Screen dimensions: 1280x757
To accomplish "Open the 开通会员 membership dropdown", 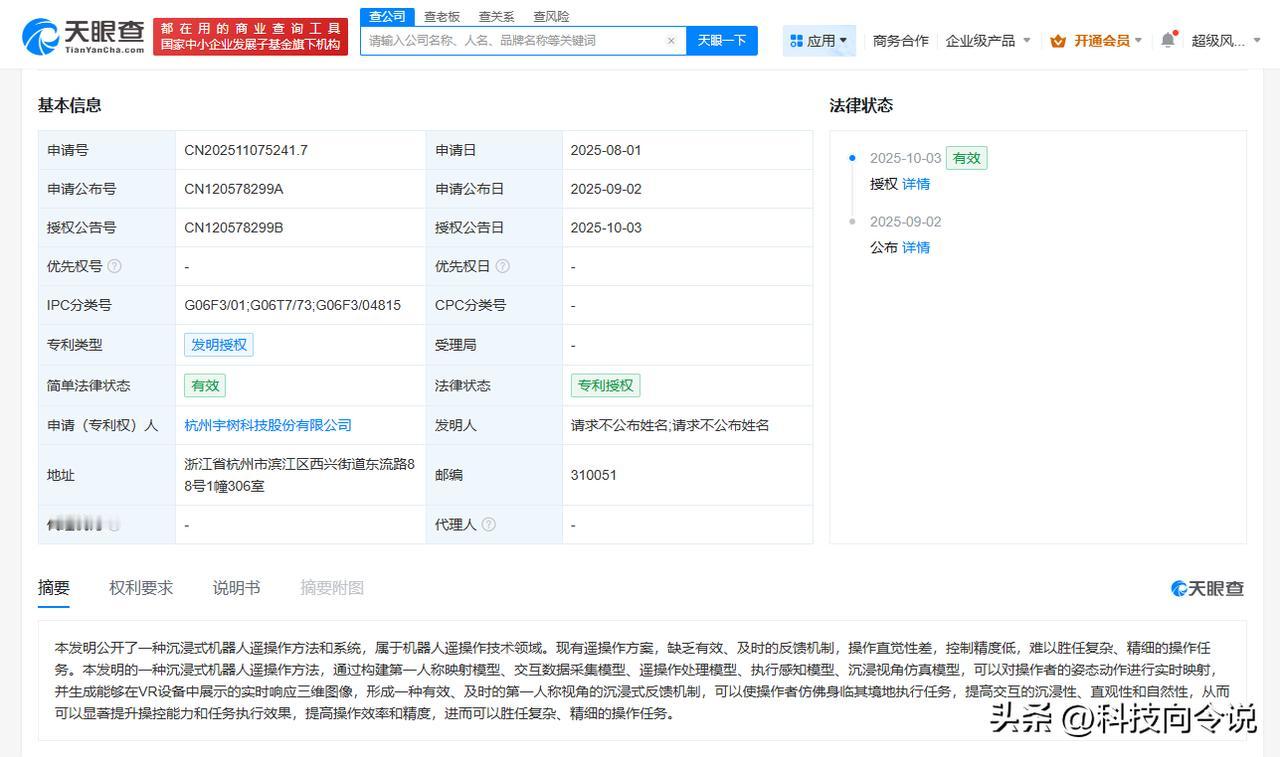I will (1096, 41).
